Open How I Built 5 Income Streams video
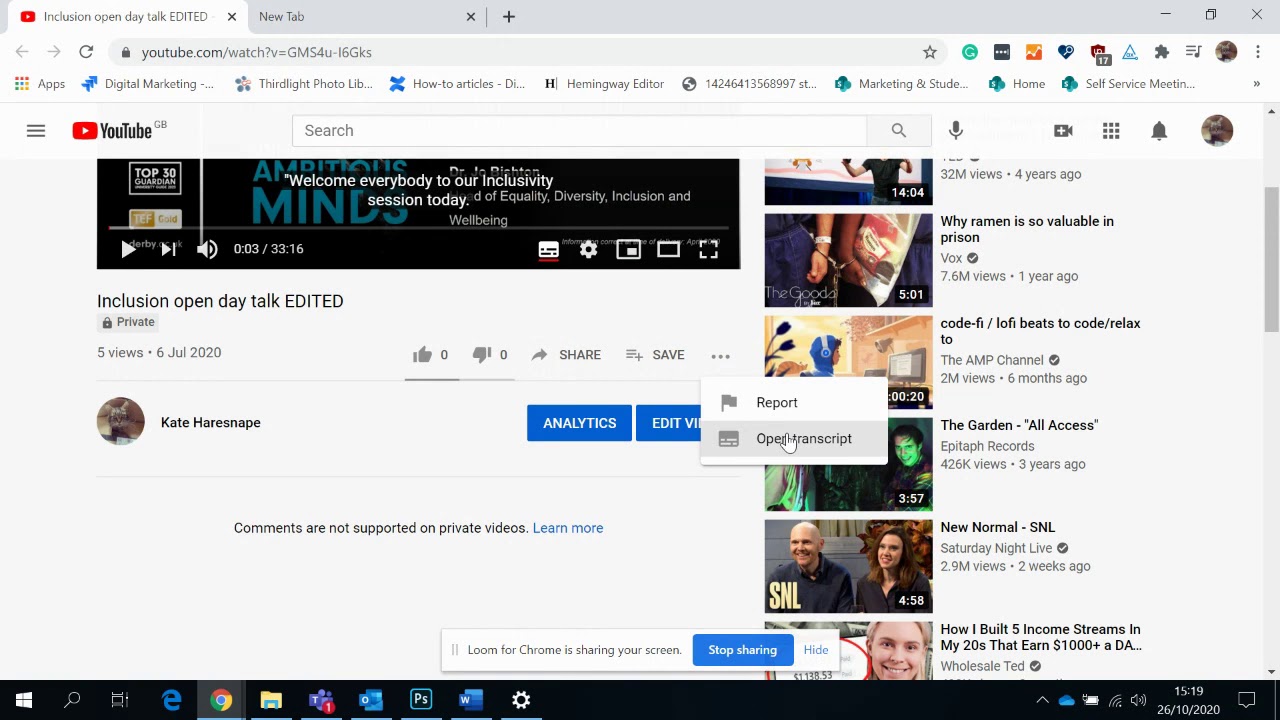This screenshot has width=1280, height=720. pos(1040,637)
